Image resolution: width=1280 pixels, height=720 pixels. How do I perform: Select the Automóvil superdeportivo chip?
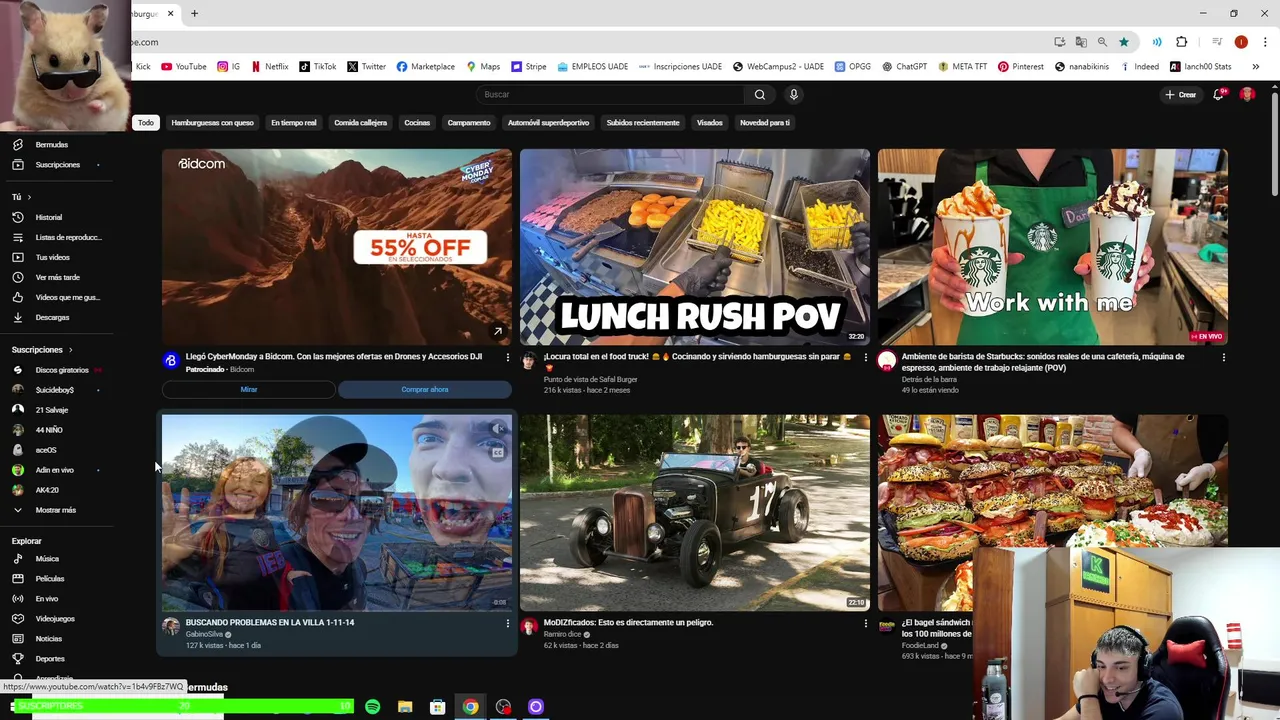tap(548, 123)
